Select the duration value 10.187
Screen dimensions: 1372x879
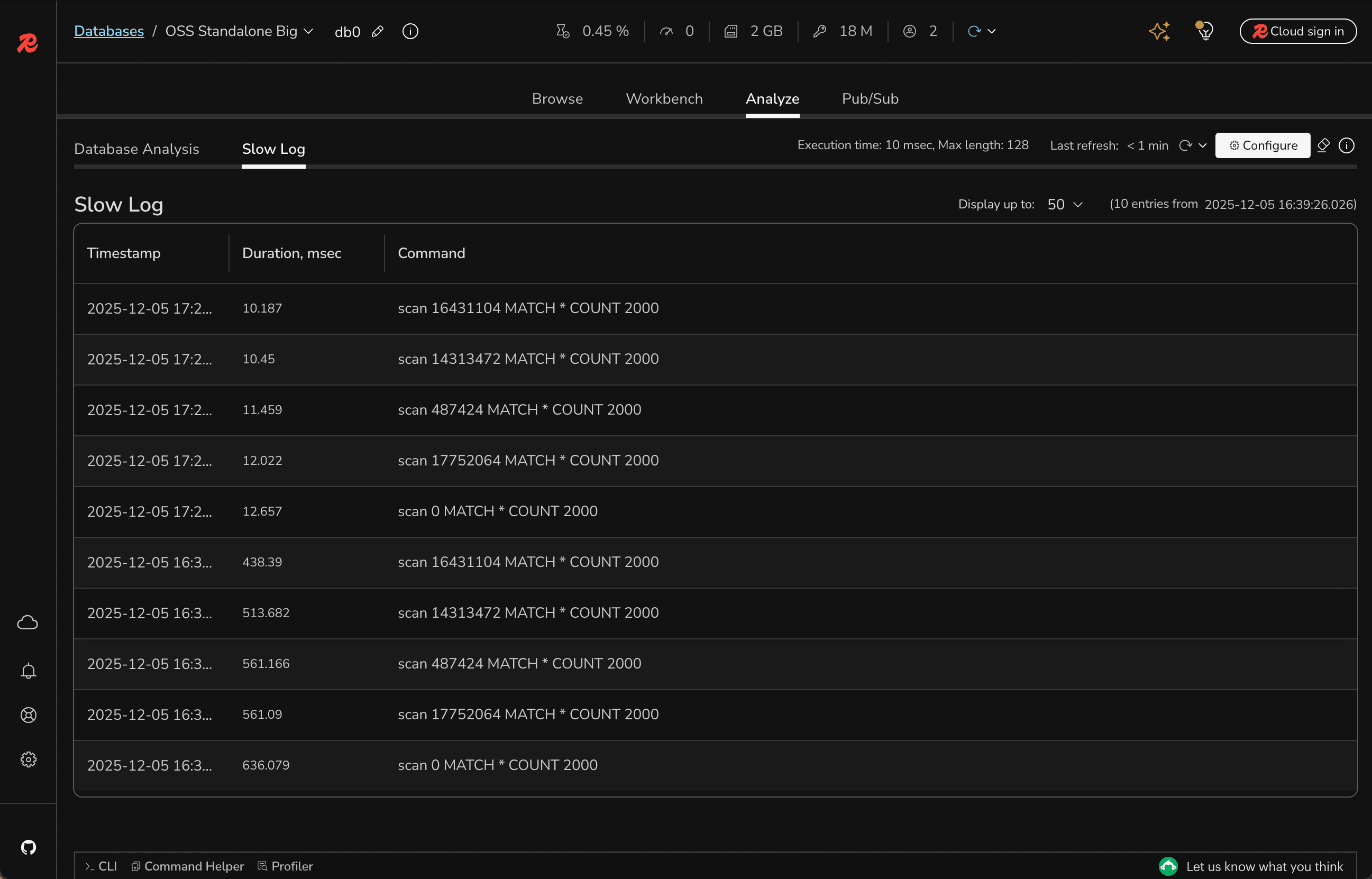click(x=262, y=308)
